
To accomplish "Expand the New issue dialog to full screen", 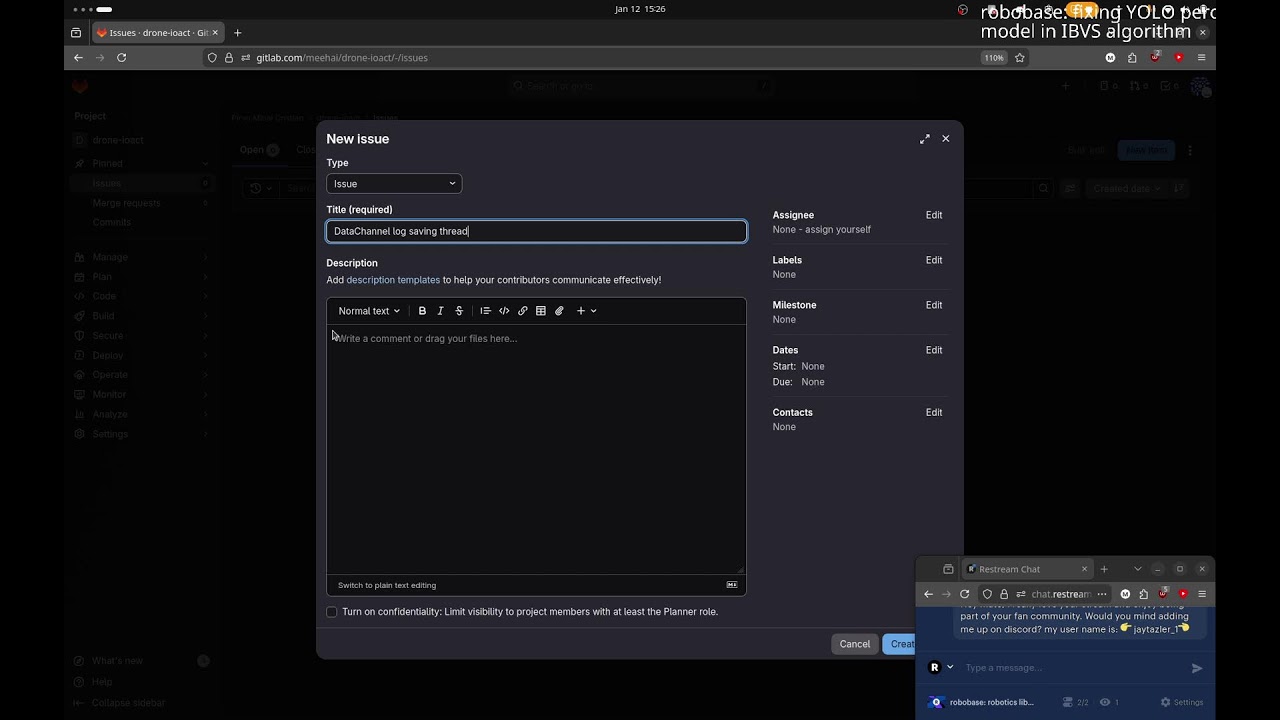I will coord(925,139).
